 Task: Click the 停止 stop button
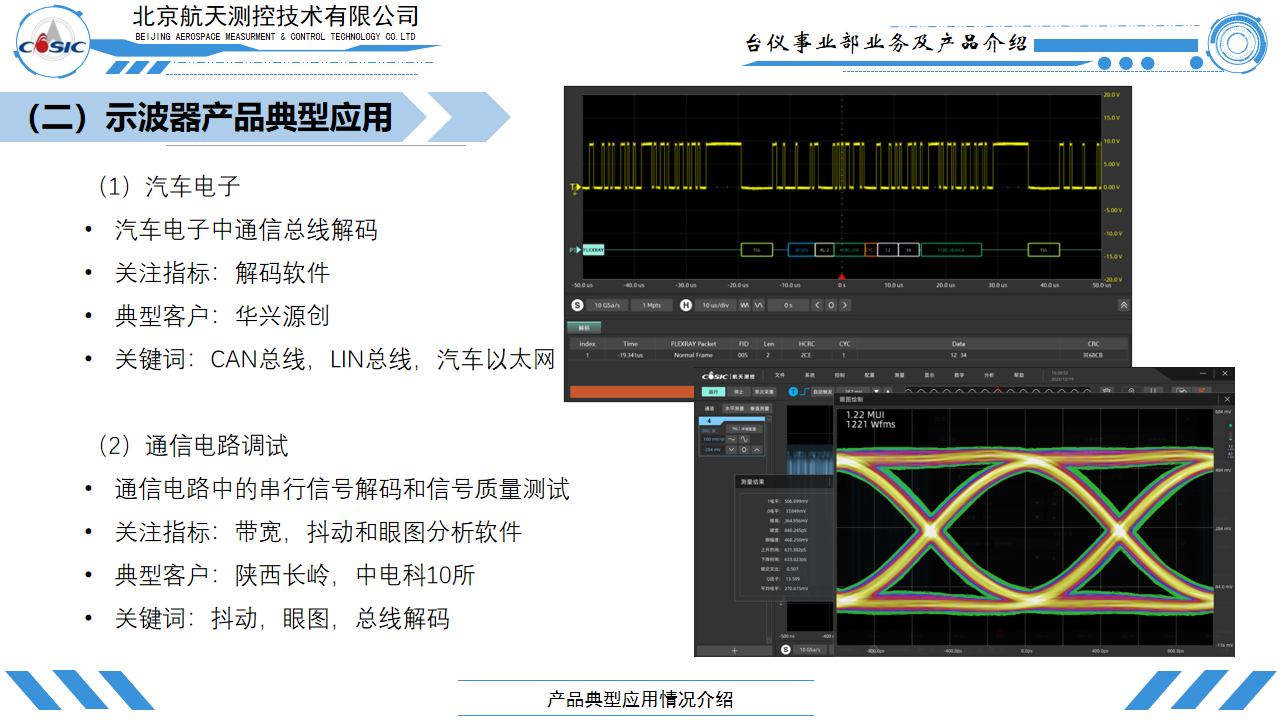pos(739,392)
